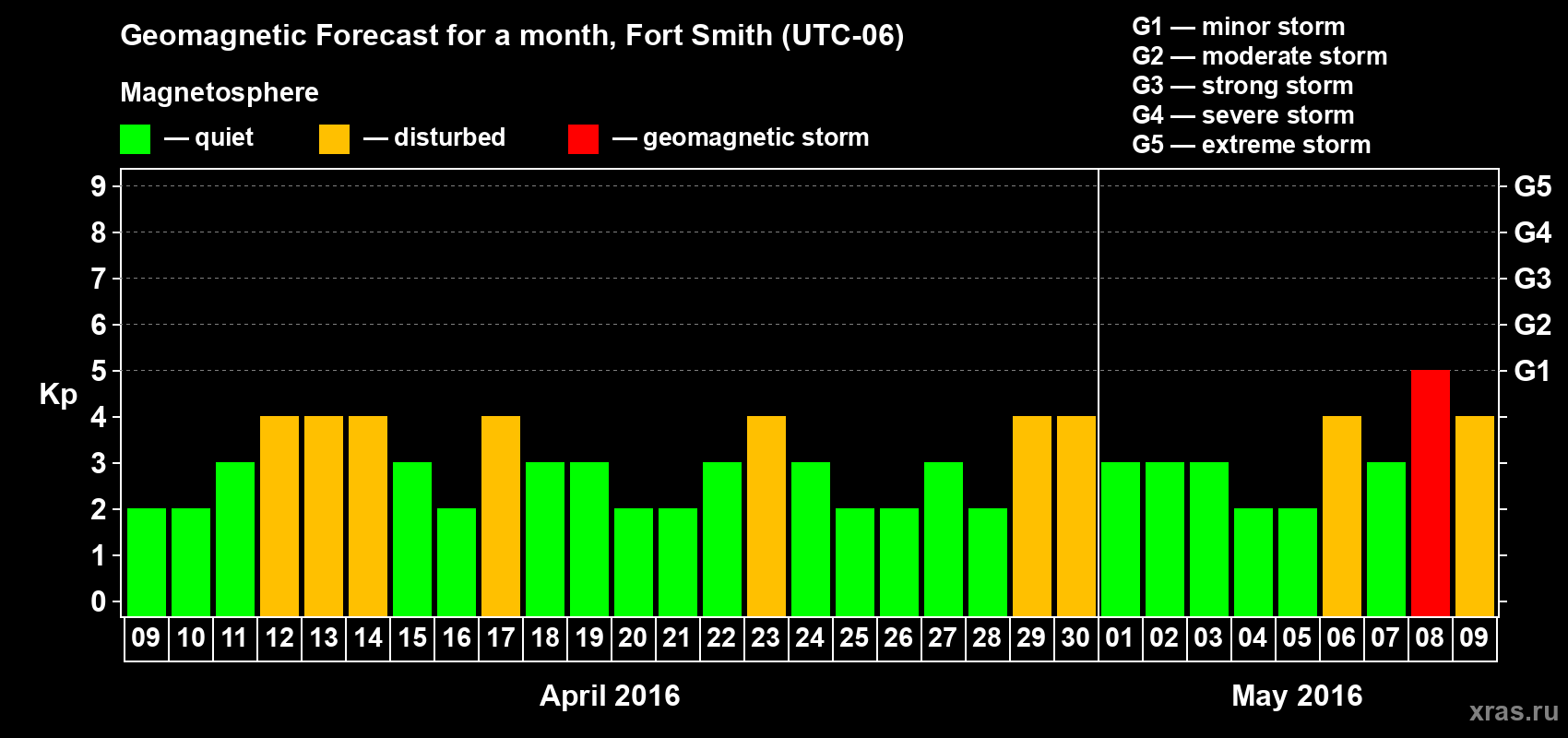Click the 'disturbed' legend label
This screenshot has height=738, width=1568.
449,137
